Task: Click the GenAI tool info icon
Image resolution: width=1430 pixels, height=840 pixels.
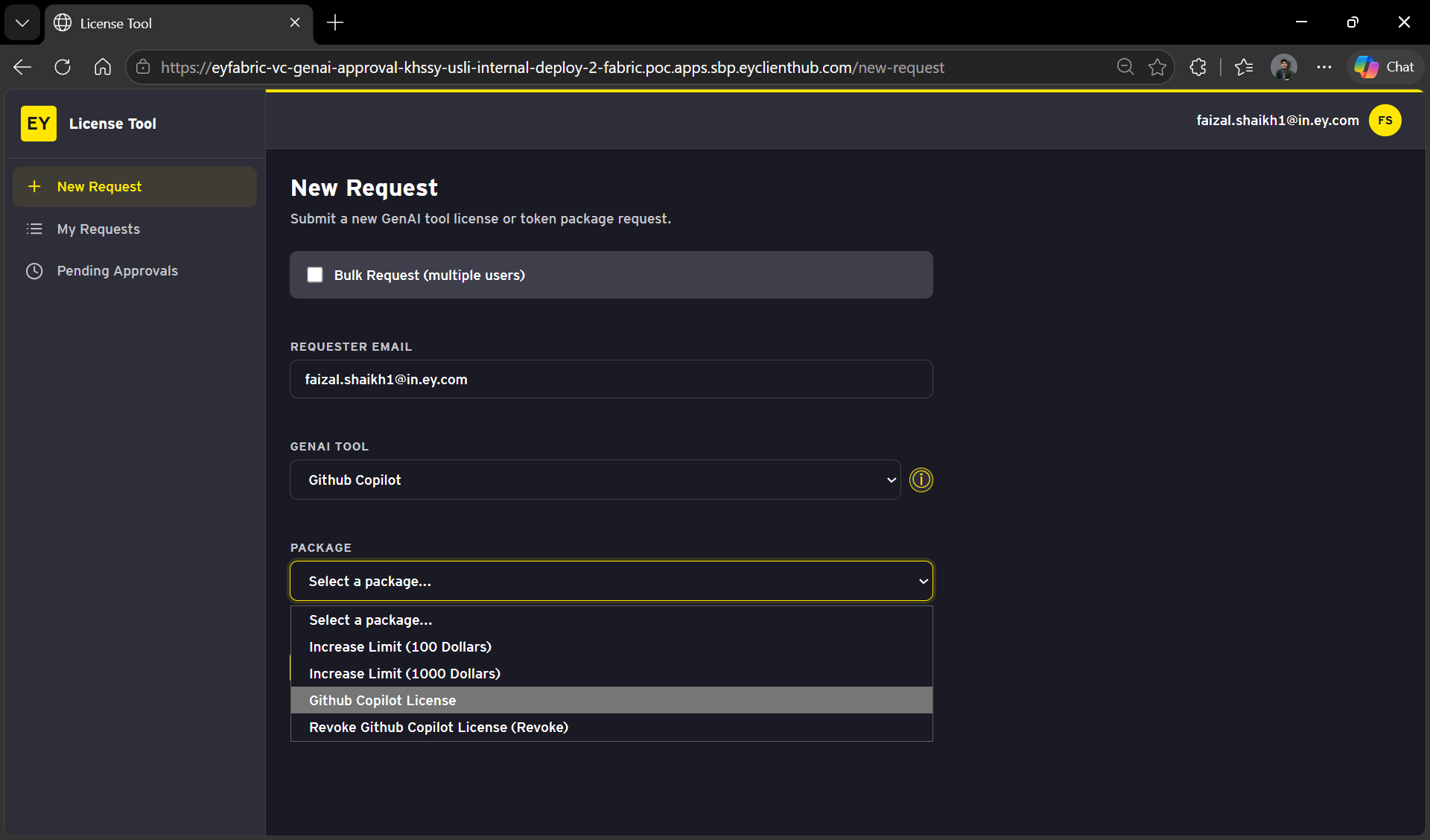Action: [921, 480]
